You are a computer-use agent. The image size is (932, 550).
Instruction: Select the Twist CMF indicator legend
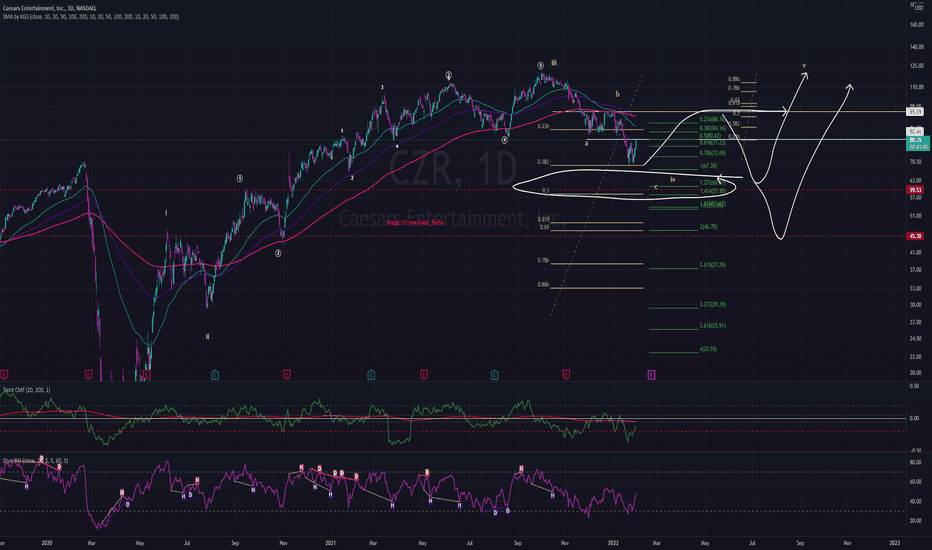point(27,390)
